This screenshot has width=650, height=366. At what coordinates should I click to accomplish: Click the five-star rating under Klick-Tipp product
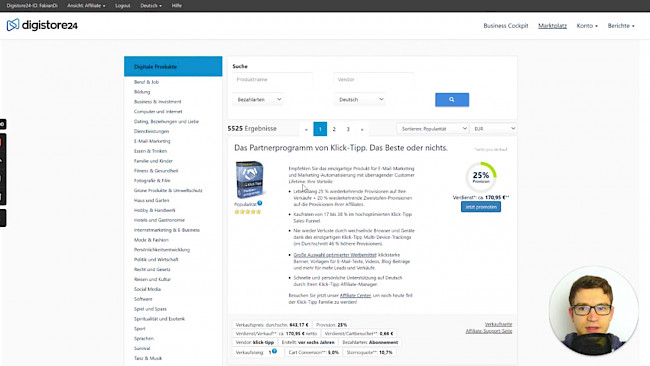tap(247, 212)
